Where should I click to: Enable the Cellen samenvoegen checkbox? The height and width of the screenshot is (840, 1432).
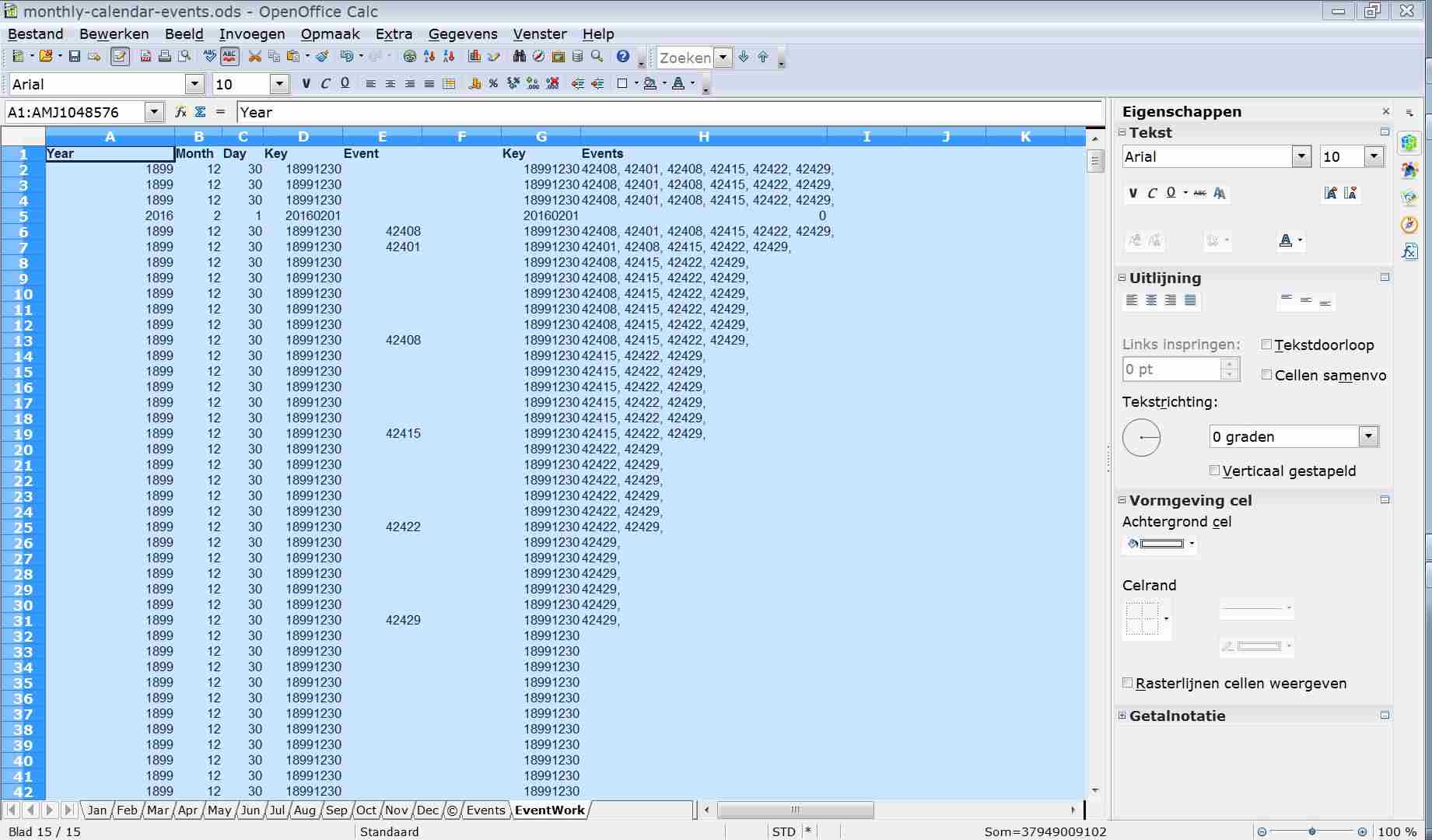click(1266, 375)
